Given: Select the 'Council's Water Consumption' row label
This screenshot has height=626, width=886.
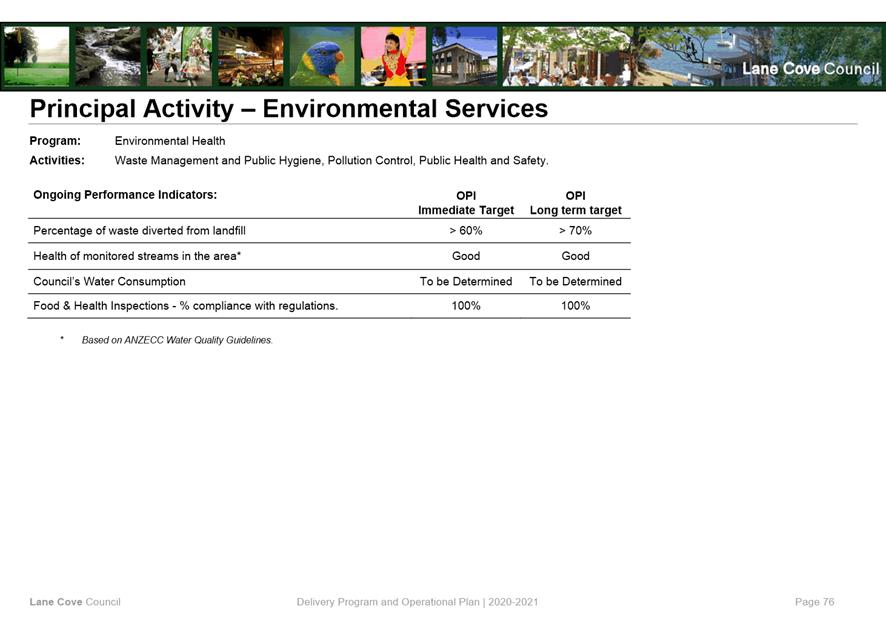Looking at the screenshot, I should coord(110,281).
